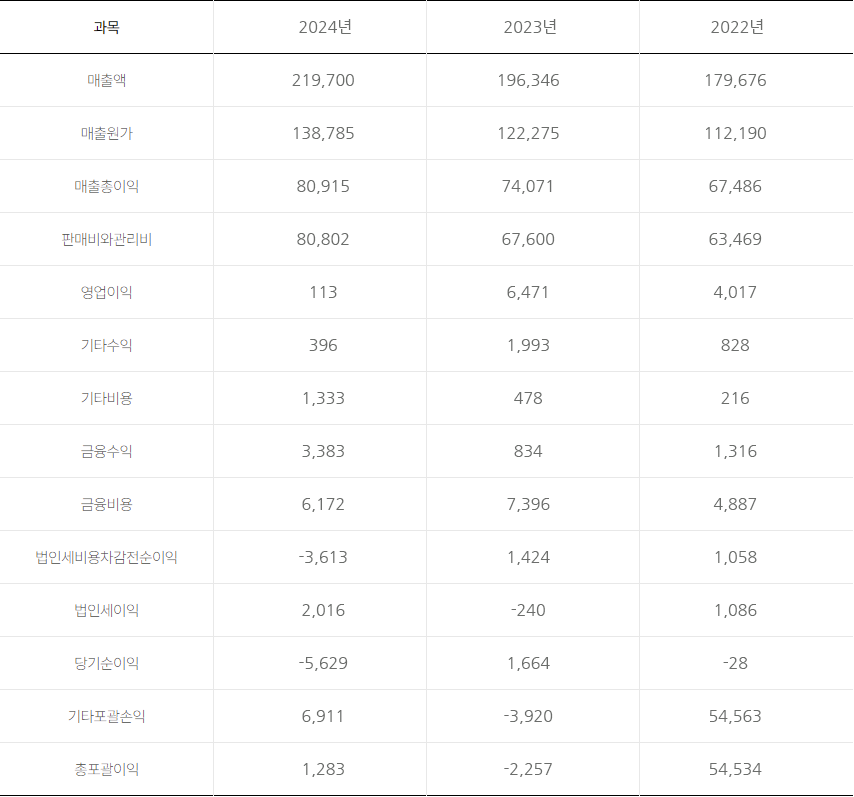Click the 영업이익 row label
This screenshot has height=797, width=854.
click(106, 292)
